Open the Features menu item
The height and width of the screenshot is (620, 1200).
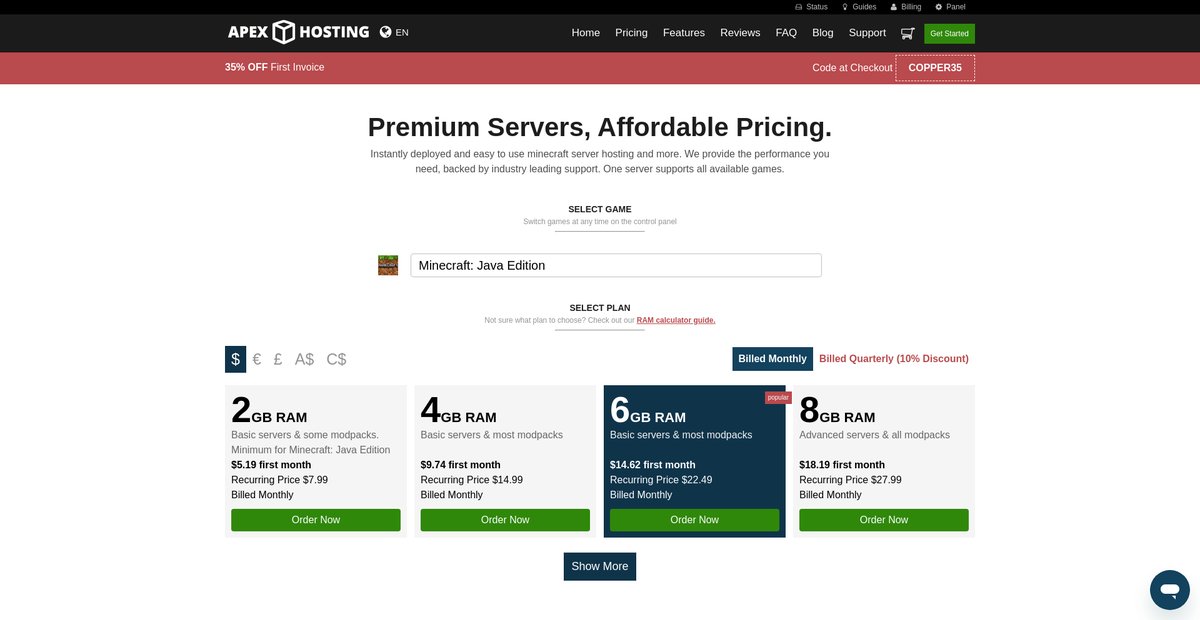pyautogui.click(x=684, y=33)
